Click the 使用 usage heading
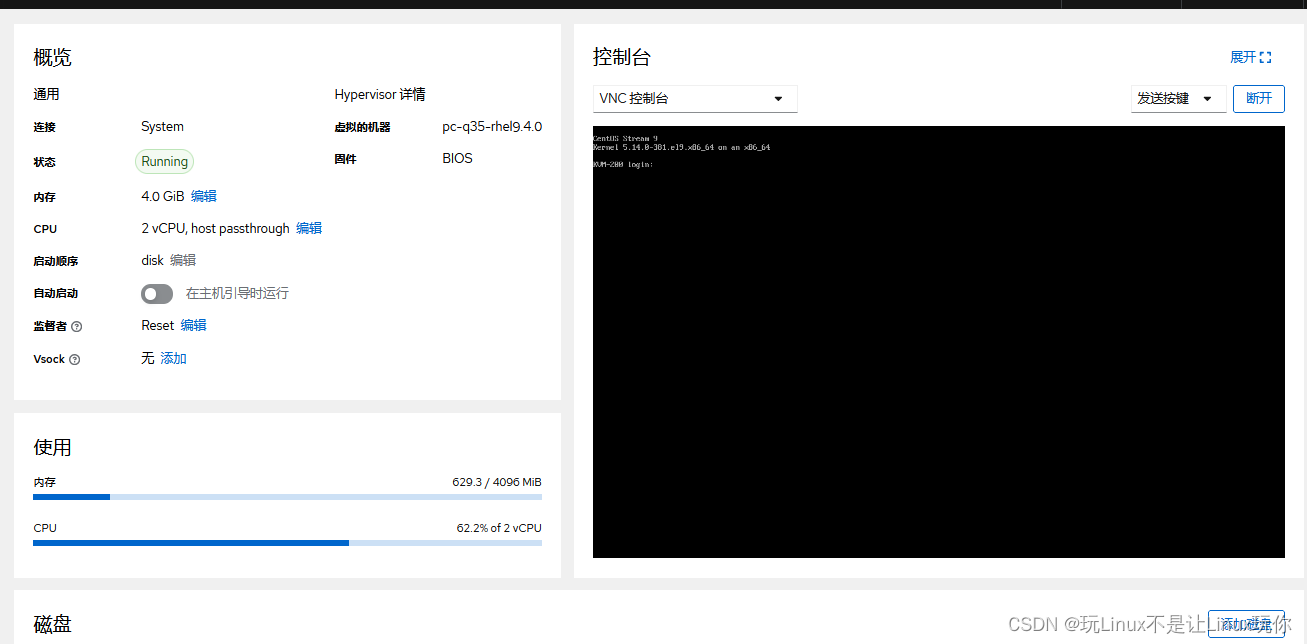The image size is (1307, 644). click(x=52, y=447)
